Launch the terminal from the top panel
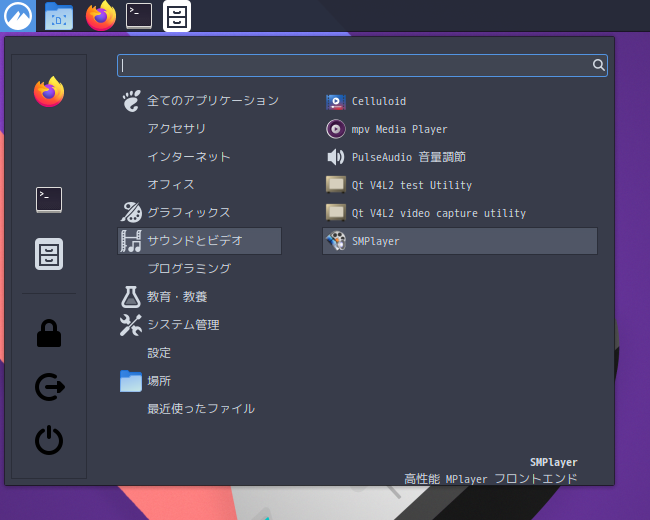Screen dimensions: 650x520 point(139,16)
